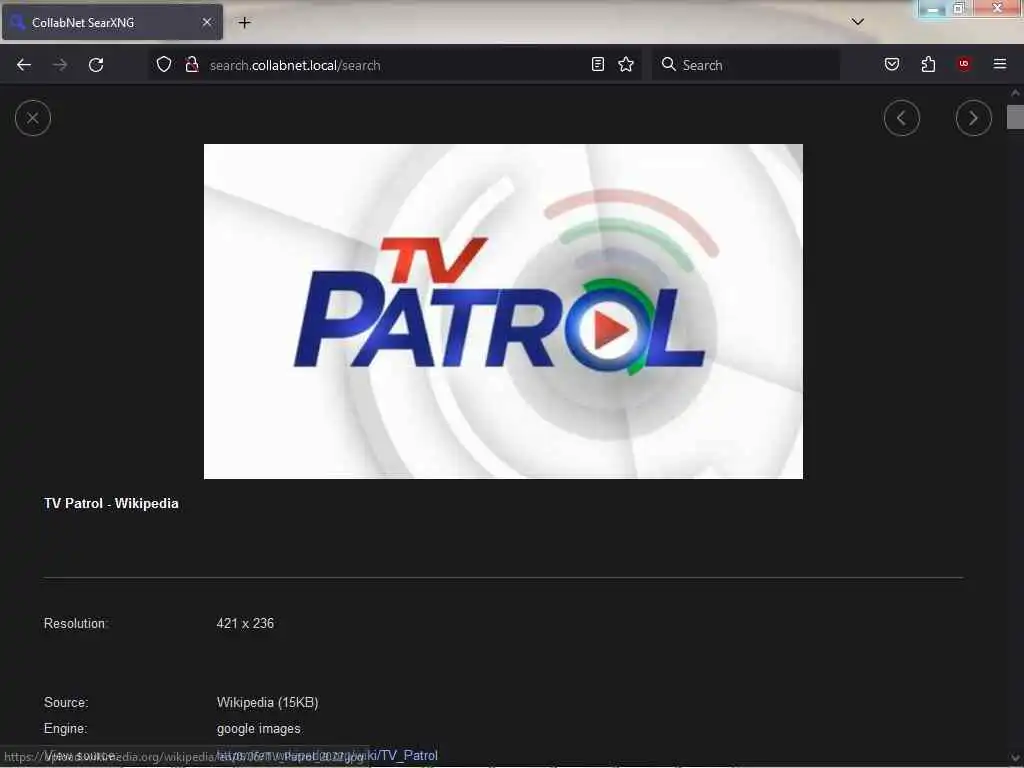
Task: Focus the address bar with search.collabnet.local
Action: coord(395,65)
